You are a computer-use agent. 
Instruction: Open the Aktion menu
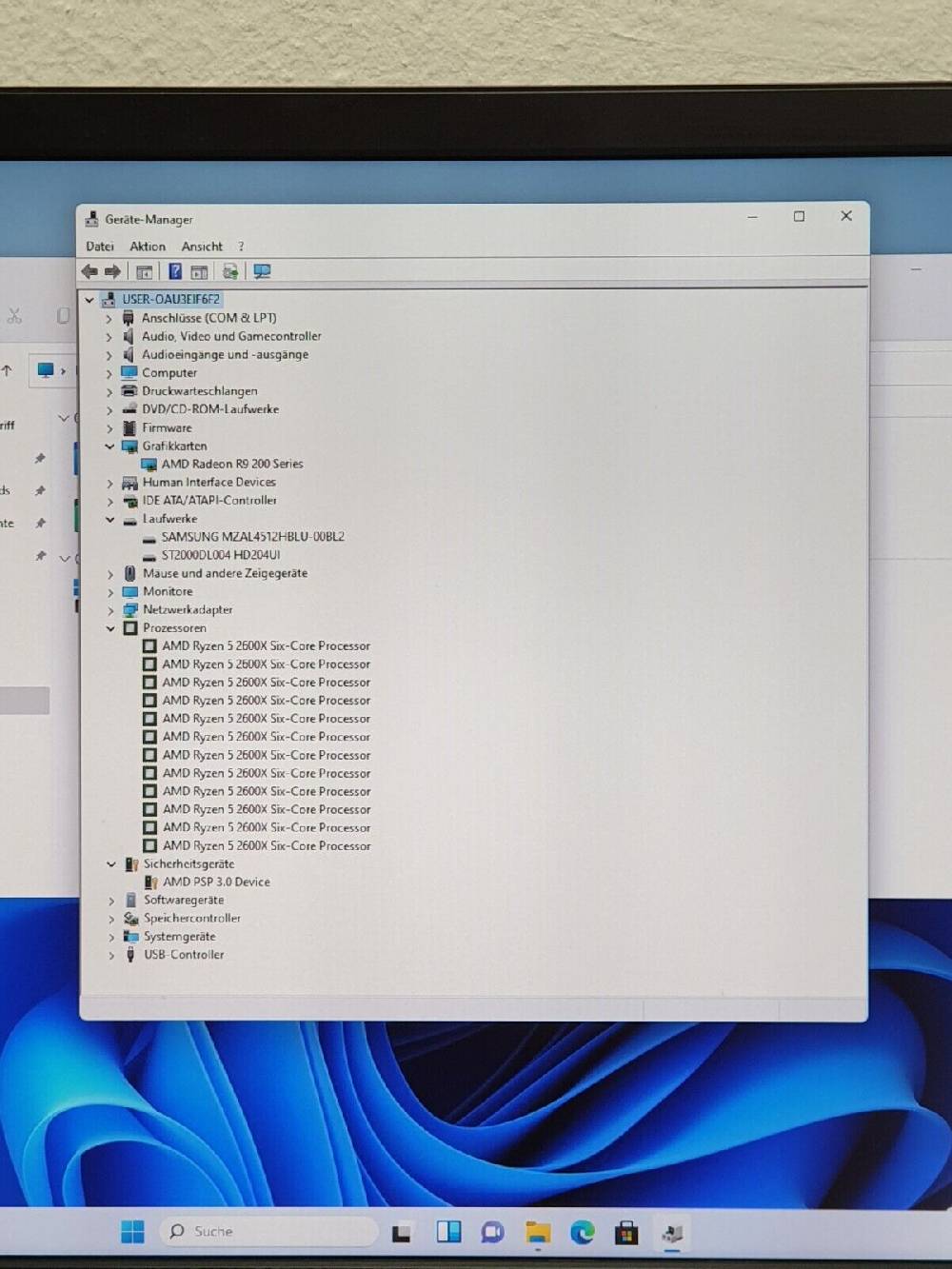148,247
